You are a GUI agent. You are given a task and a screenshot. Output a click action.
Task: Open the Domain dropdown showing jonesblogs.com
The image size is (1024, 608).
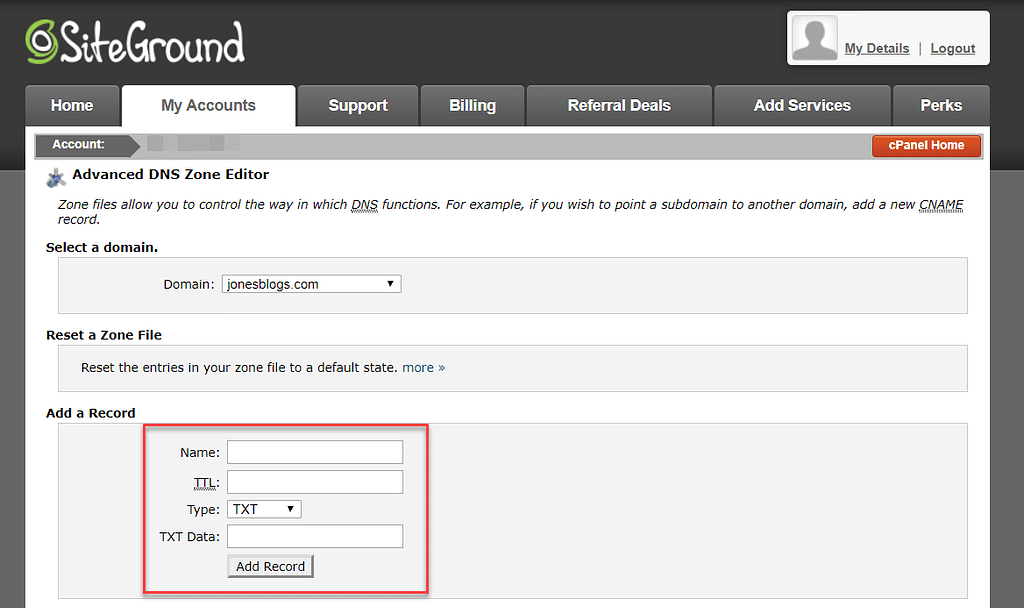click(311, 284)
